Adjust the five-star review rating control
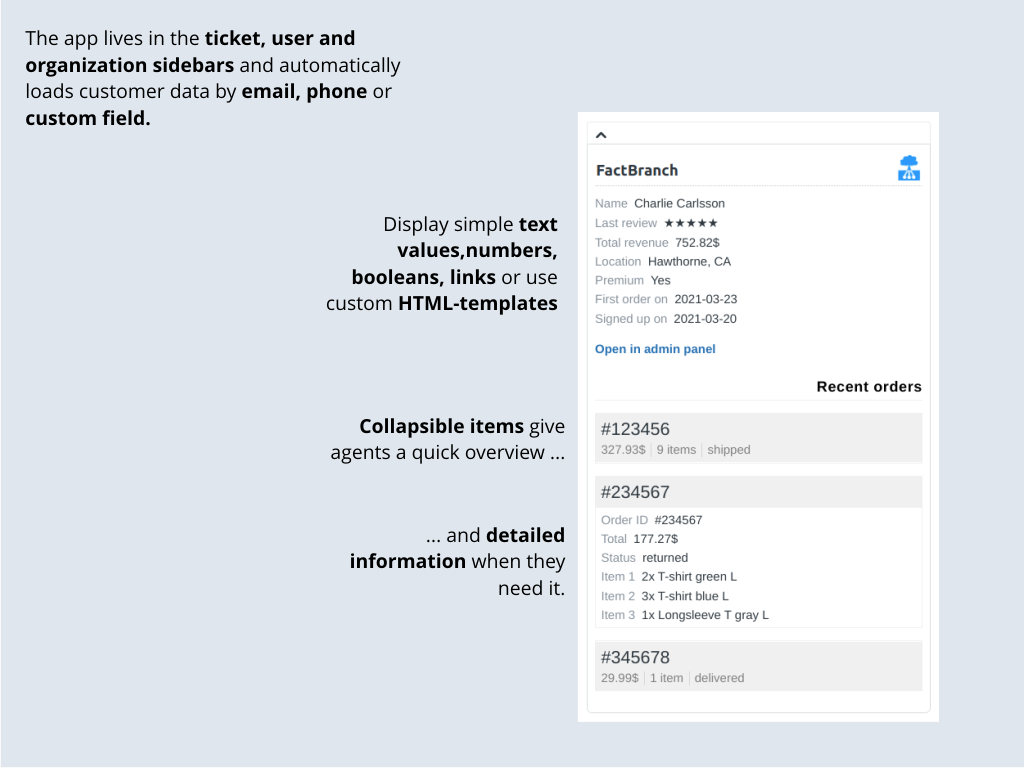The height and width of the screenshot is (768, 1024). coord(691,223)
